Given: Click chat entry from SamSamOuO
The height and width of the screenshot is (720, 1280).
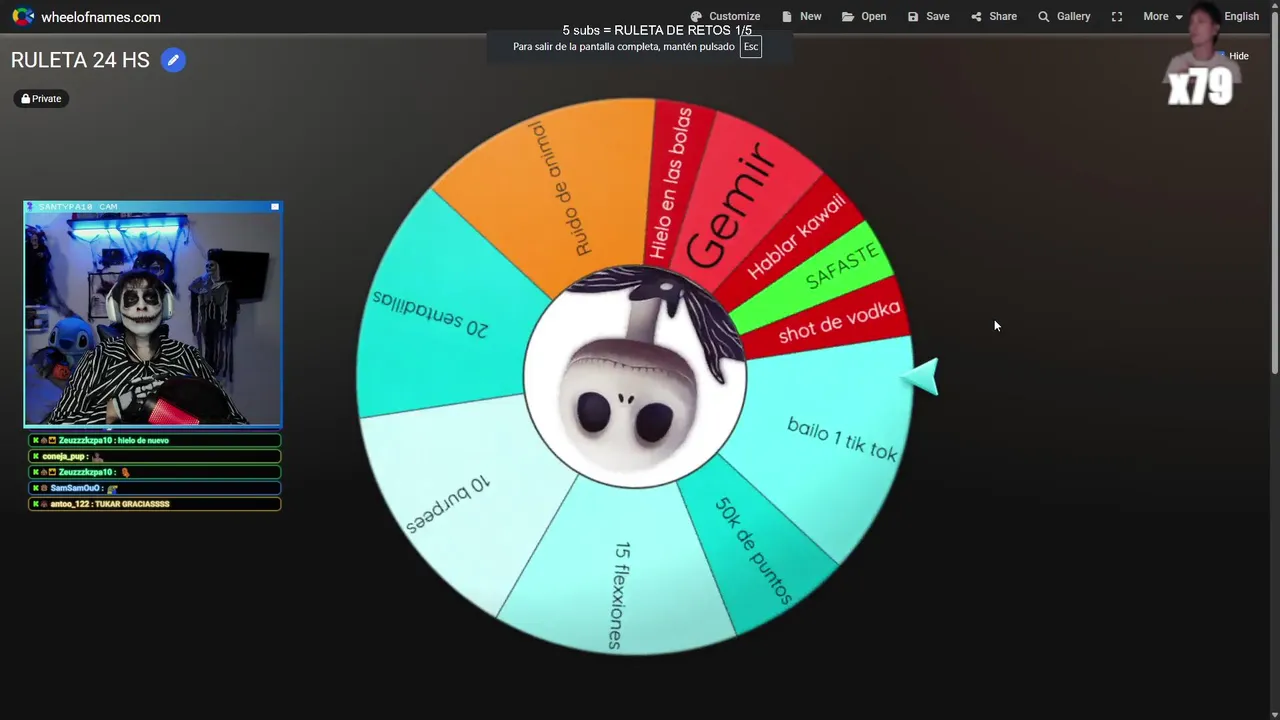Looking at the screenshot, I should 154,488.
